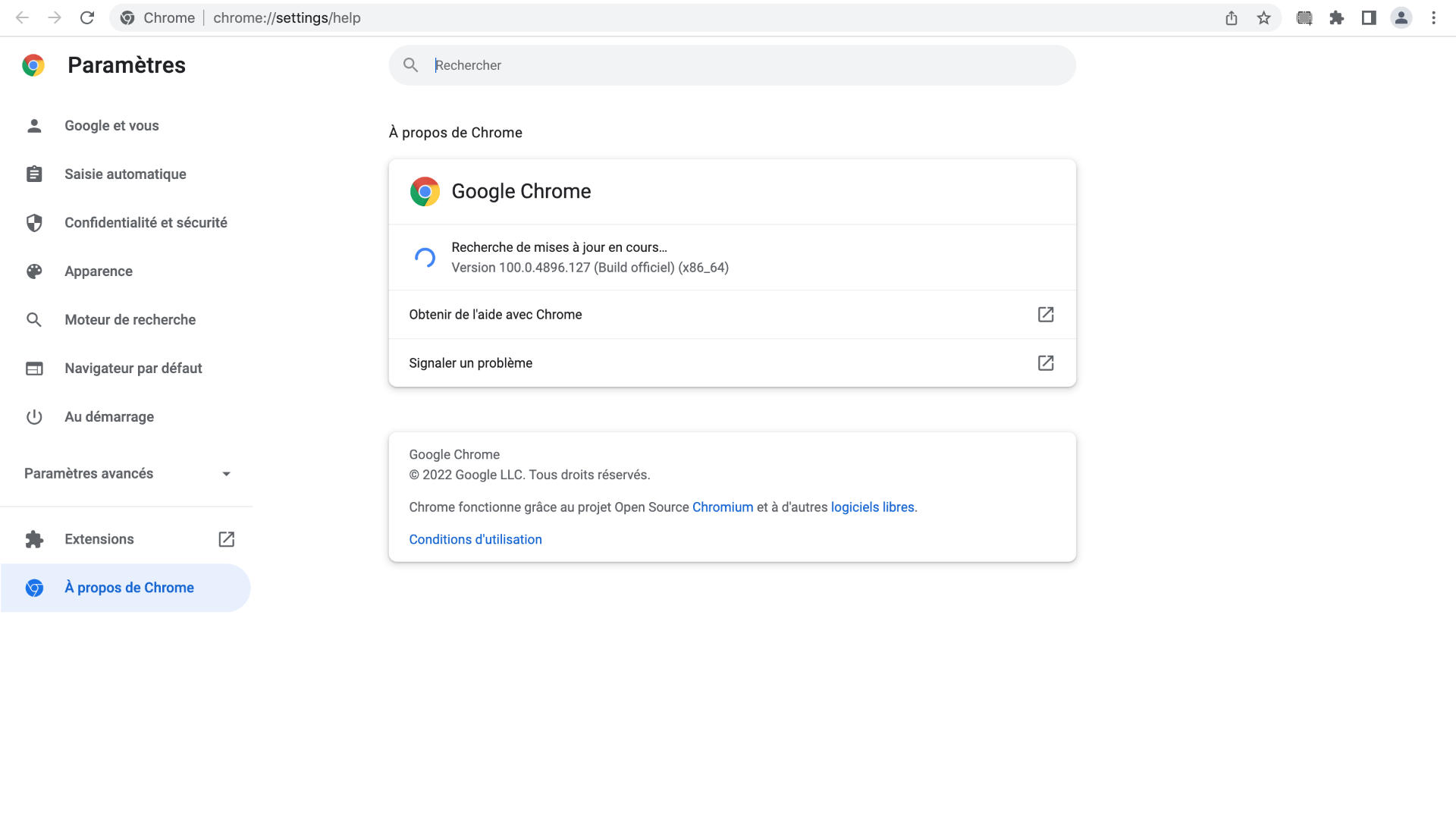Screen dimensions: 1456x819
Task: Click the person icon for Google et vous
Action: (x=34, y=126)
